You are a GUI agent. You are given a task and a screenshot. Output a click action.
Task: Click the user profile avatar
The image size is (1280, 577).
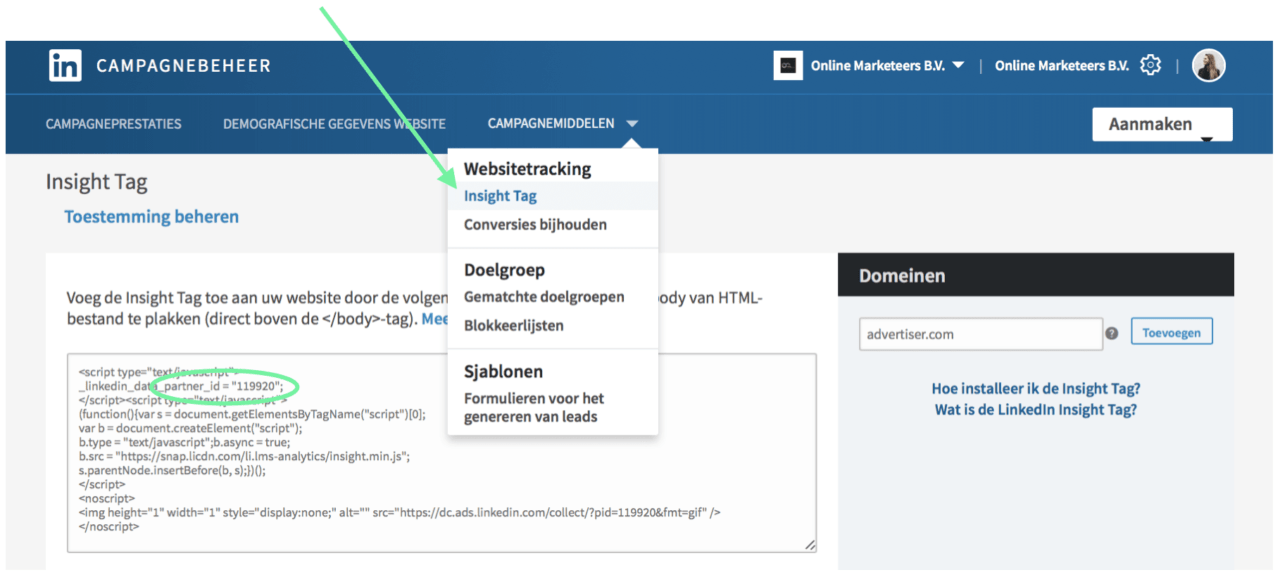1208,66
